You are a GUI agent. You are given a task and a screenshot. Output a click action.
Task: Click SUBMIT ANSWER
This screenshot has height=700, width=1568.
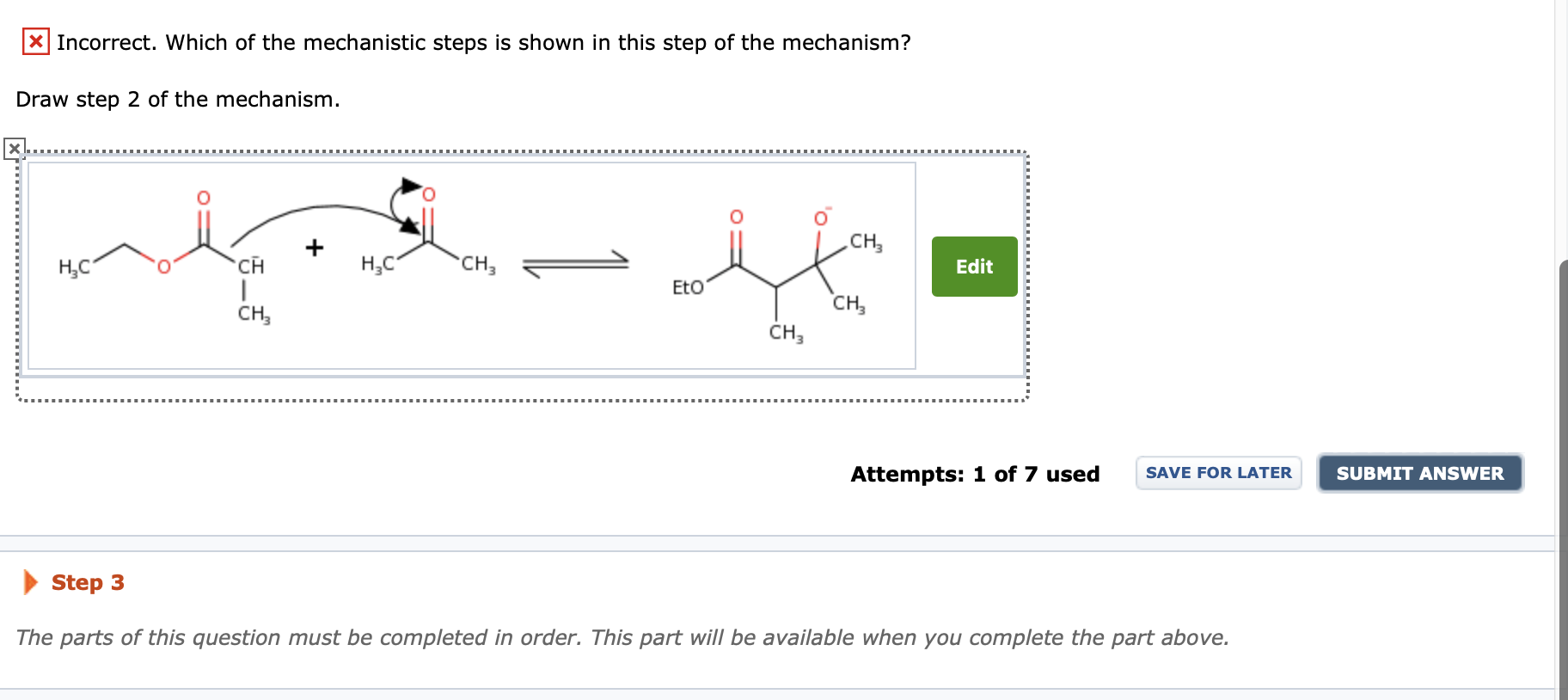tap(1419, 472)
